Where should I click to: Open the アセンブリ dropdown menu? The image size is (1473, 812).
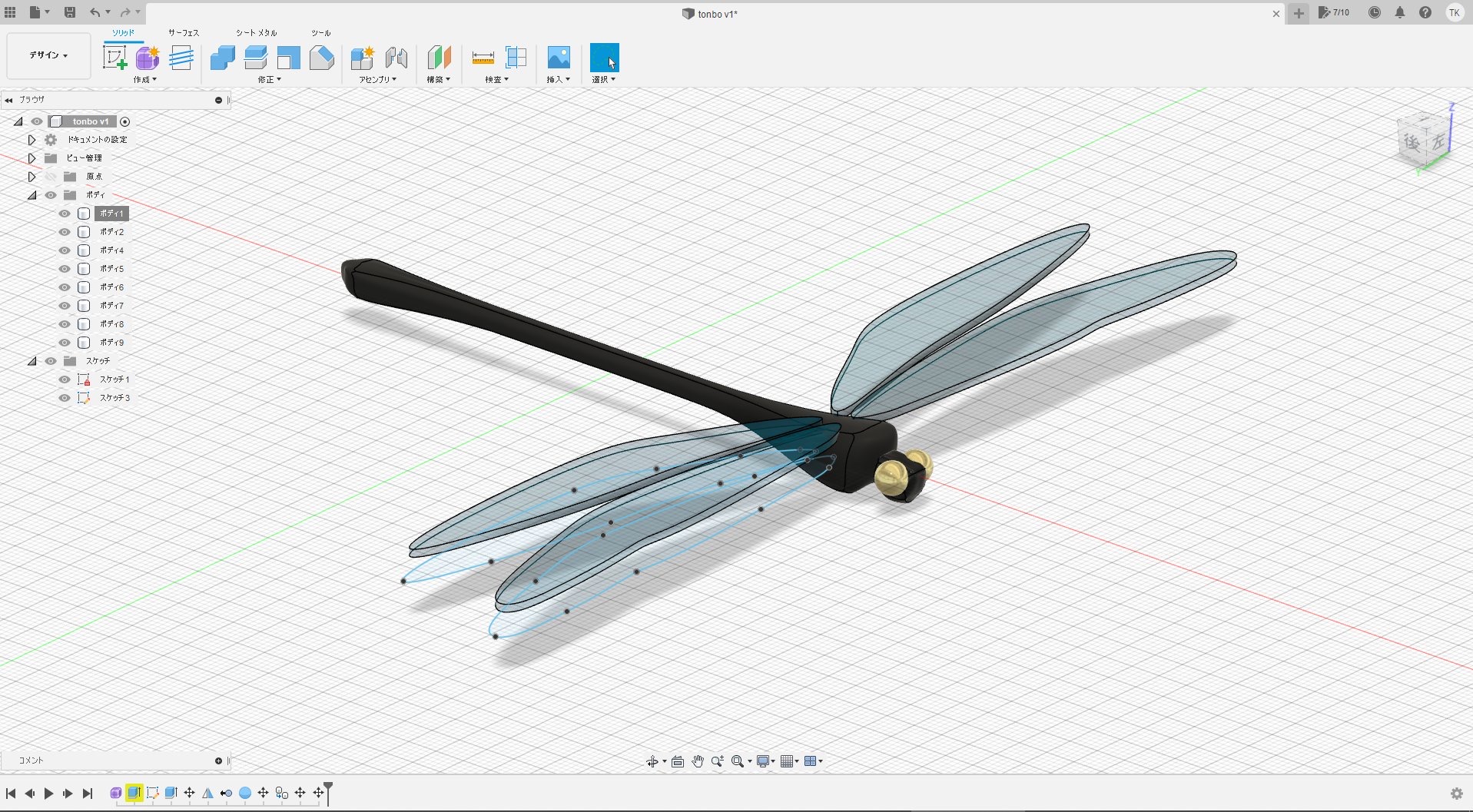click(x=378, y=80)
